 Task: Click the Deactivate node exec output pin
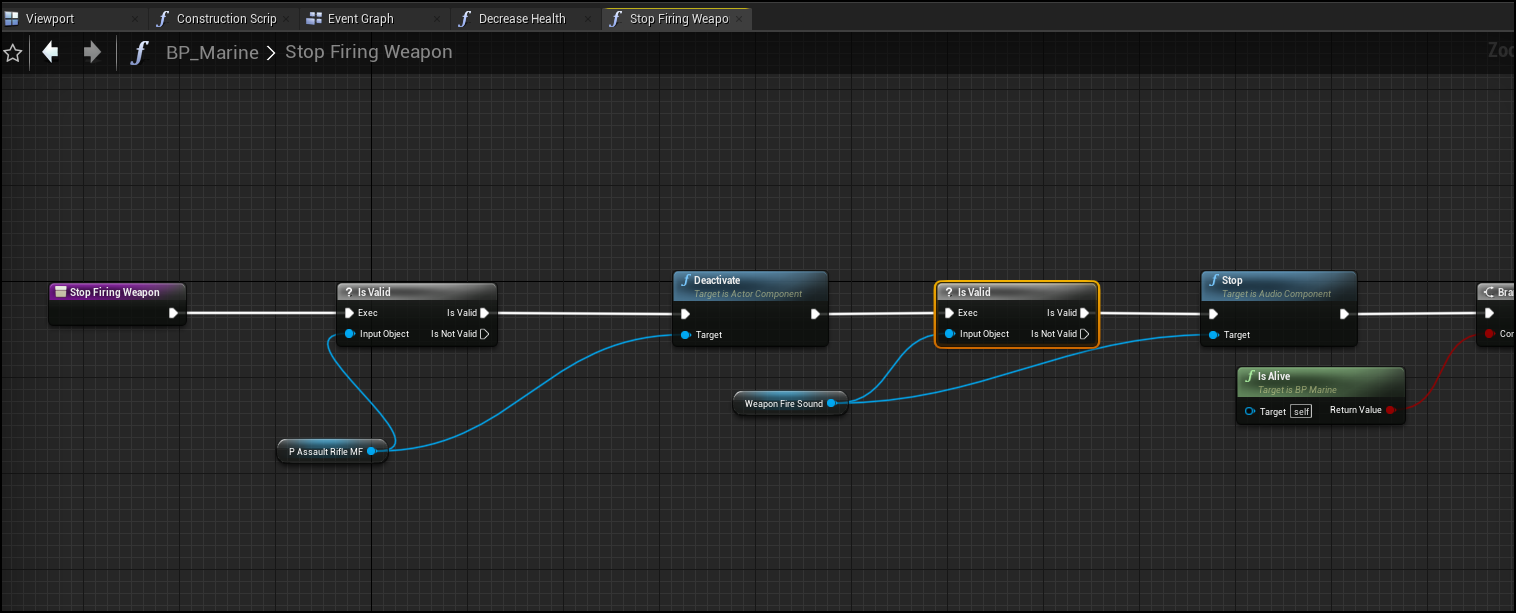tap(816, 314)
